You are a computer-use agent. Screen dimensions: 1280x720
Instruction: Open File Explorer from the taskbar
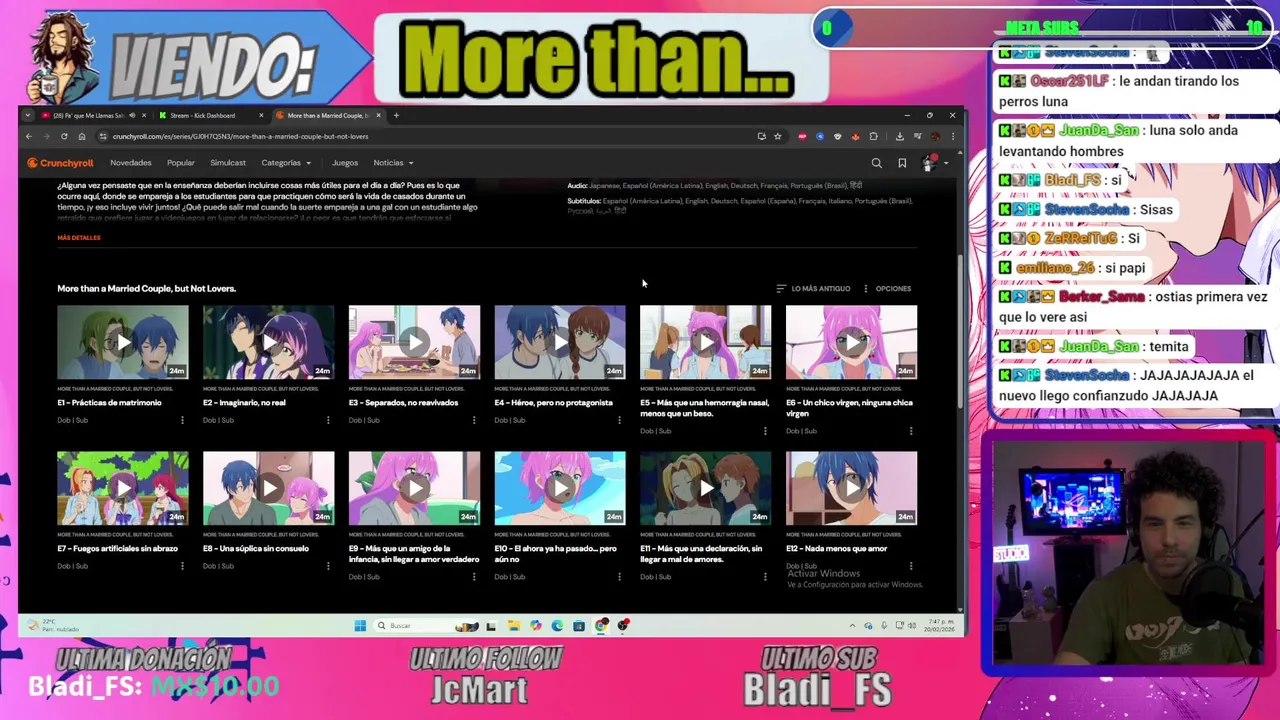[513, 626]
